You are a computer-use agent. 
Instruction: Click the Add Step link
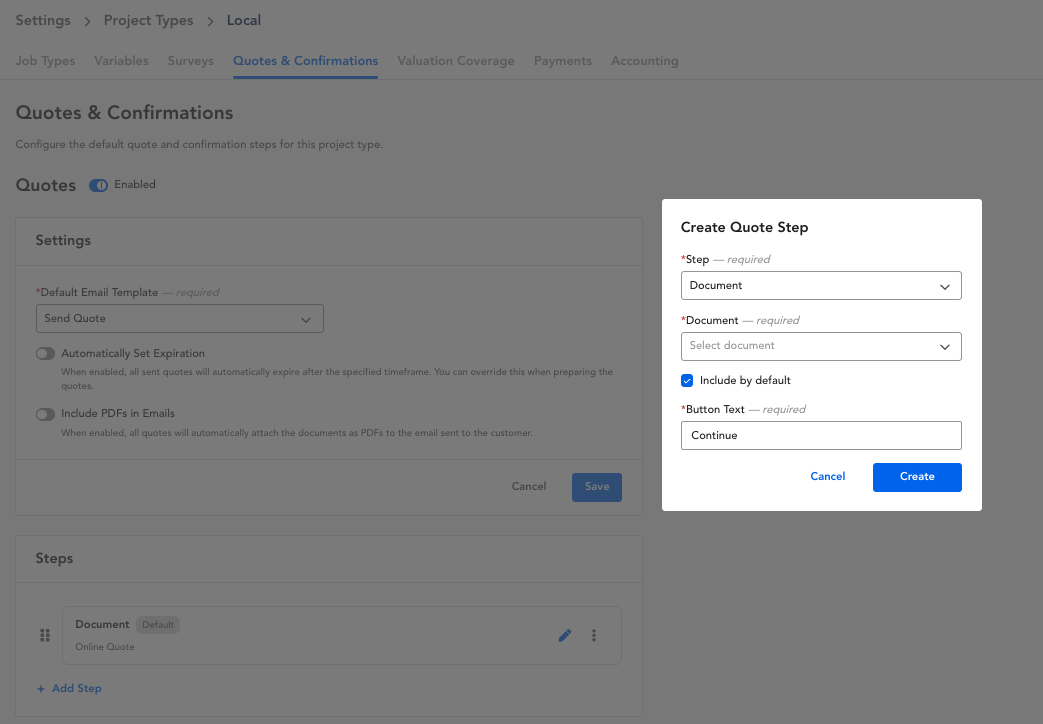pos(69,688)
